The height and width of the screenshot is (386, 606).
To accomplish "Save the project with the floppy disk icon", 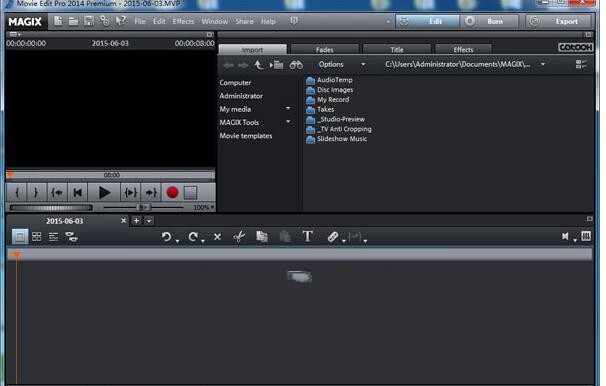I will [x=89, y=21].
